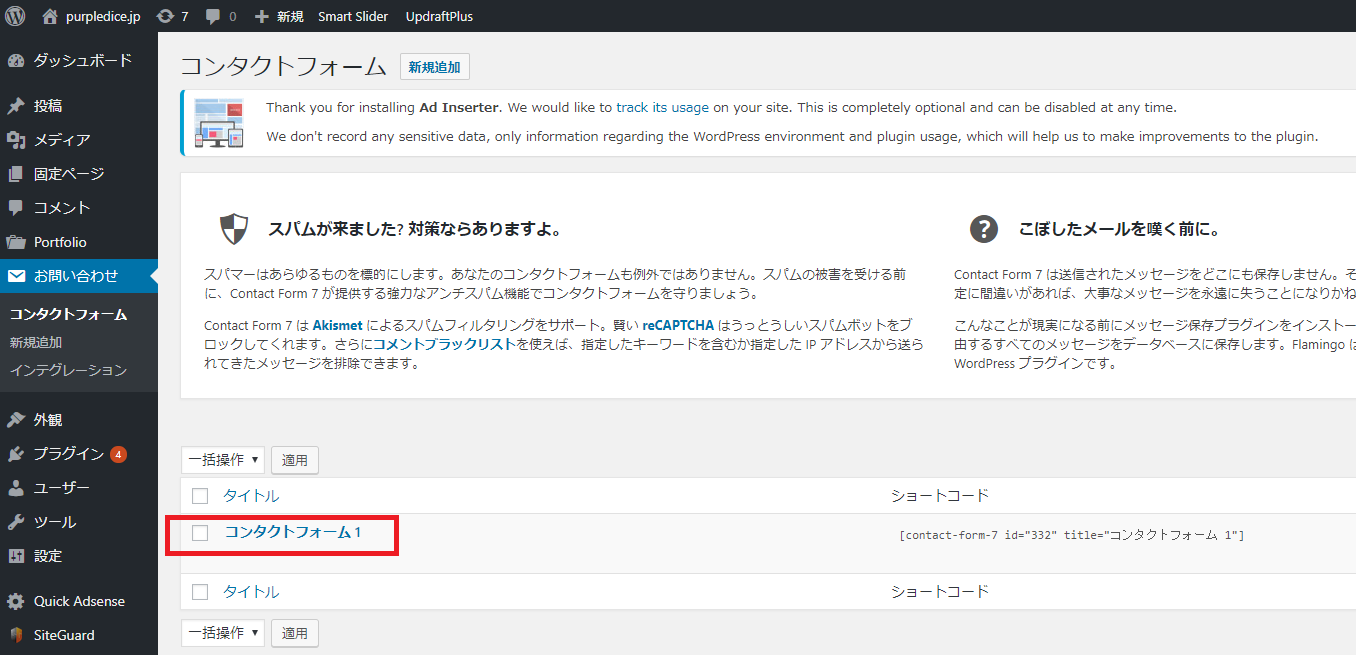Click the 'track its usage' link
The image size is (1356, 655).
coord(662,108)
